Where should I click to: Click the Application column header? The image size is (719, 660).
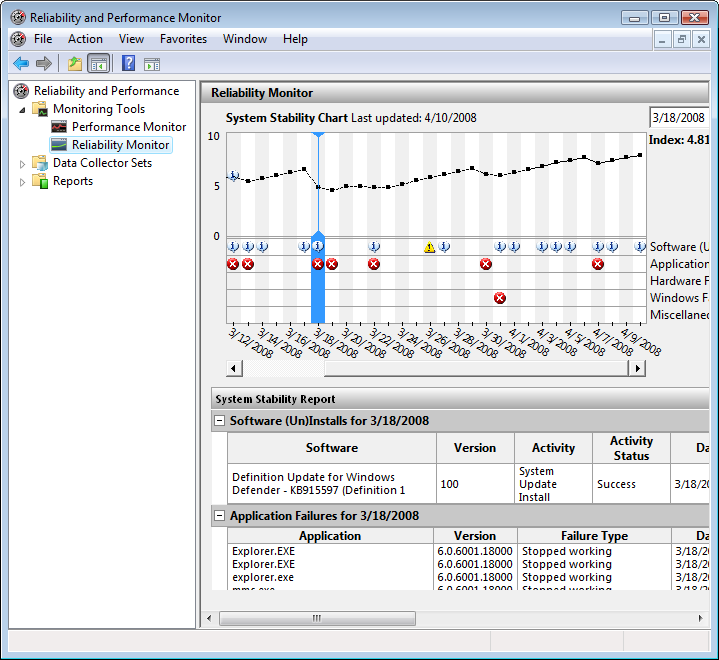point(330,536)
